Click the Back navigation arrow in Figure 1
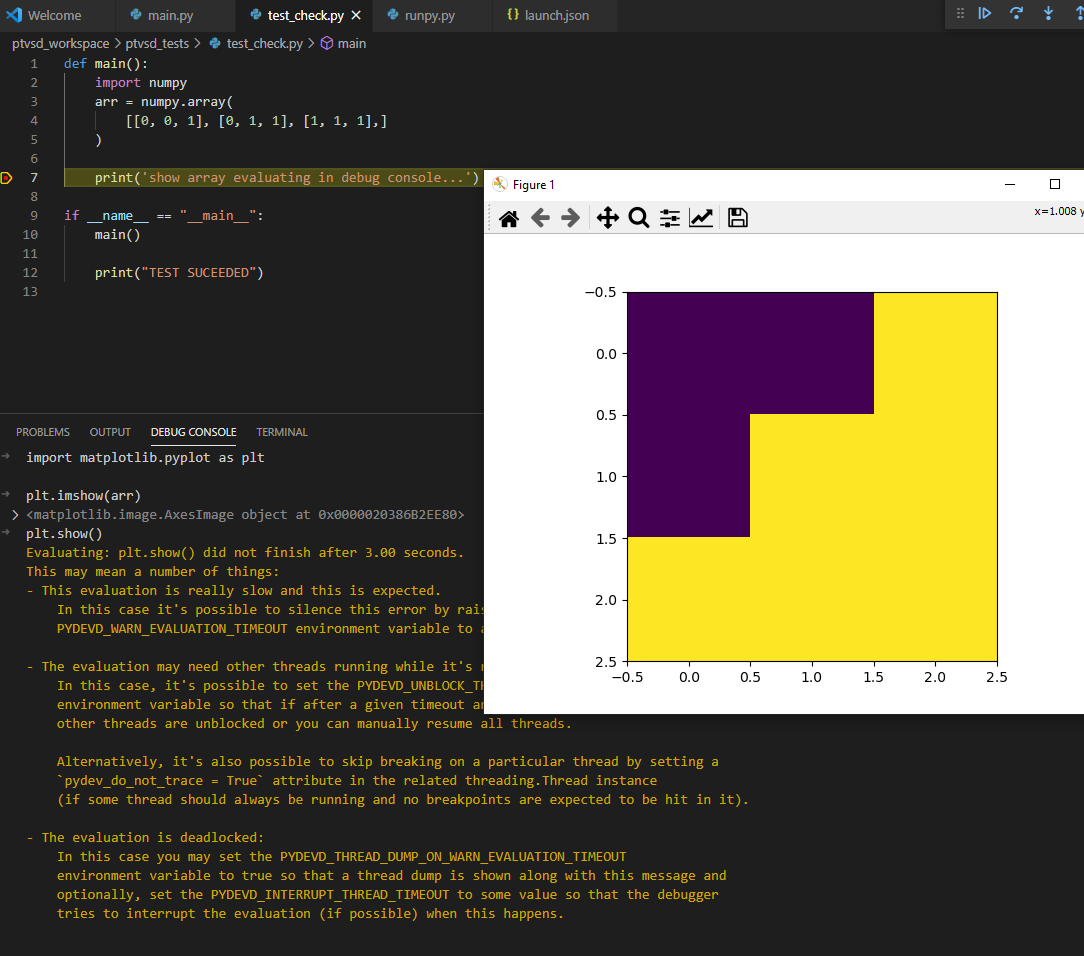Screen dimensions: 1084x956 540,217
